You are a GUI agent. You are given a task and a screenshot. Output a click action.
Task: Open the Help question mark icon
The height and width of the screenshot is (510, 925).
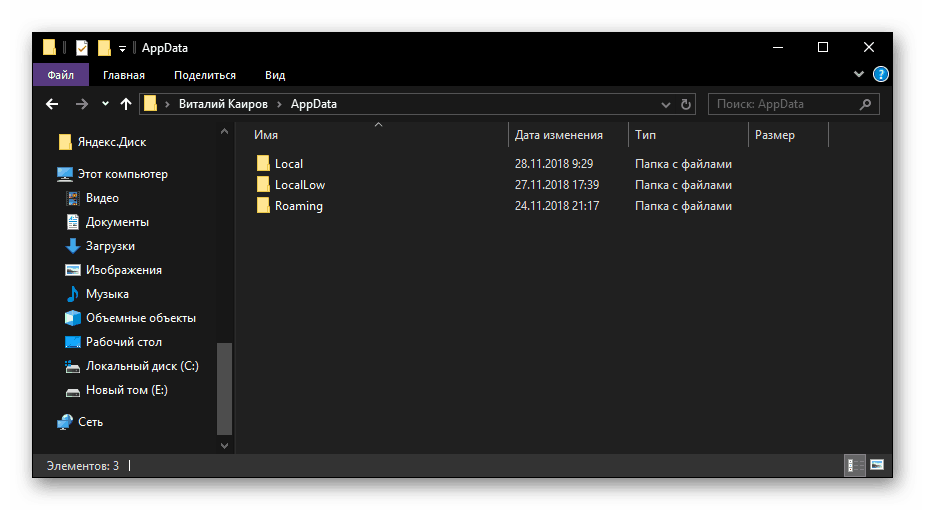pos(881,74)
